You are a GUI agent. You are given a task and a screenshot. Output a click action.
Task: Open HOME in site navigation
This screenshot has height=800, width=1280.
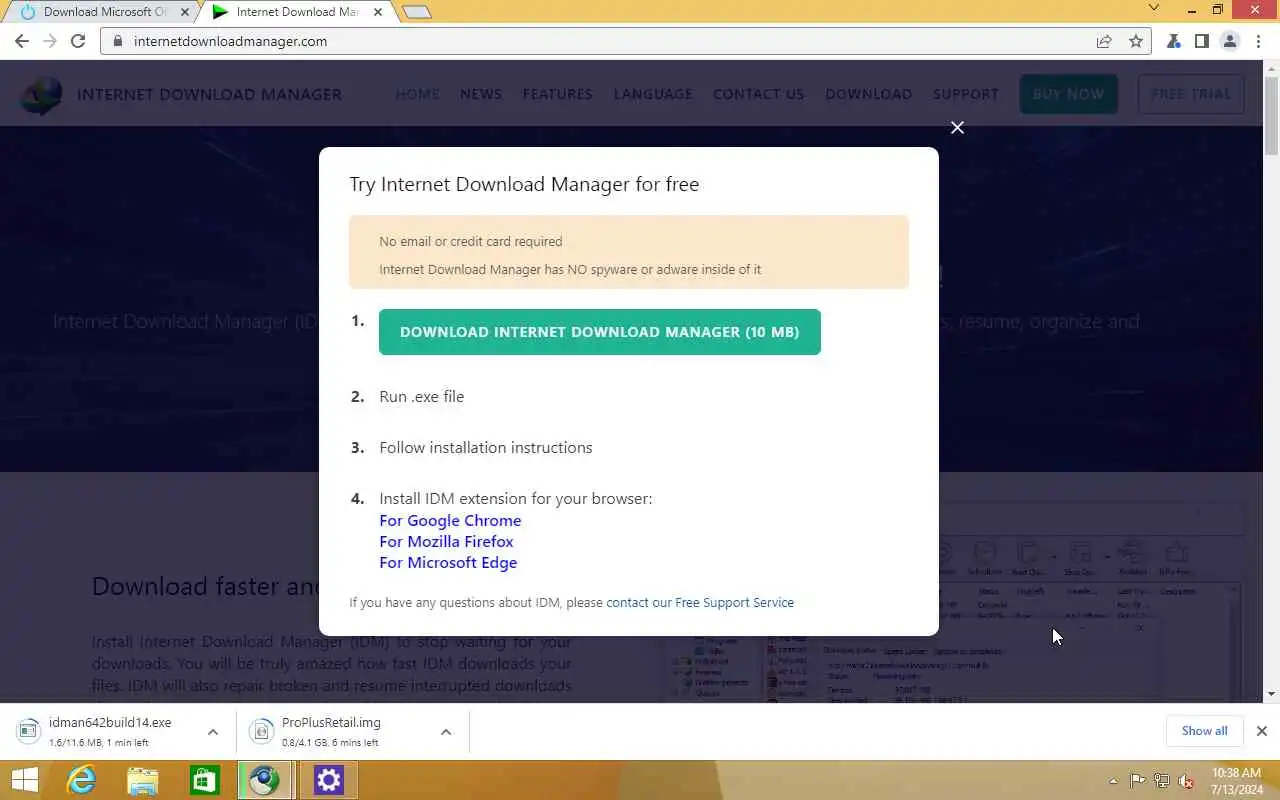click(417, 94)
